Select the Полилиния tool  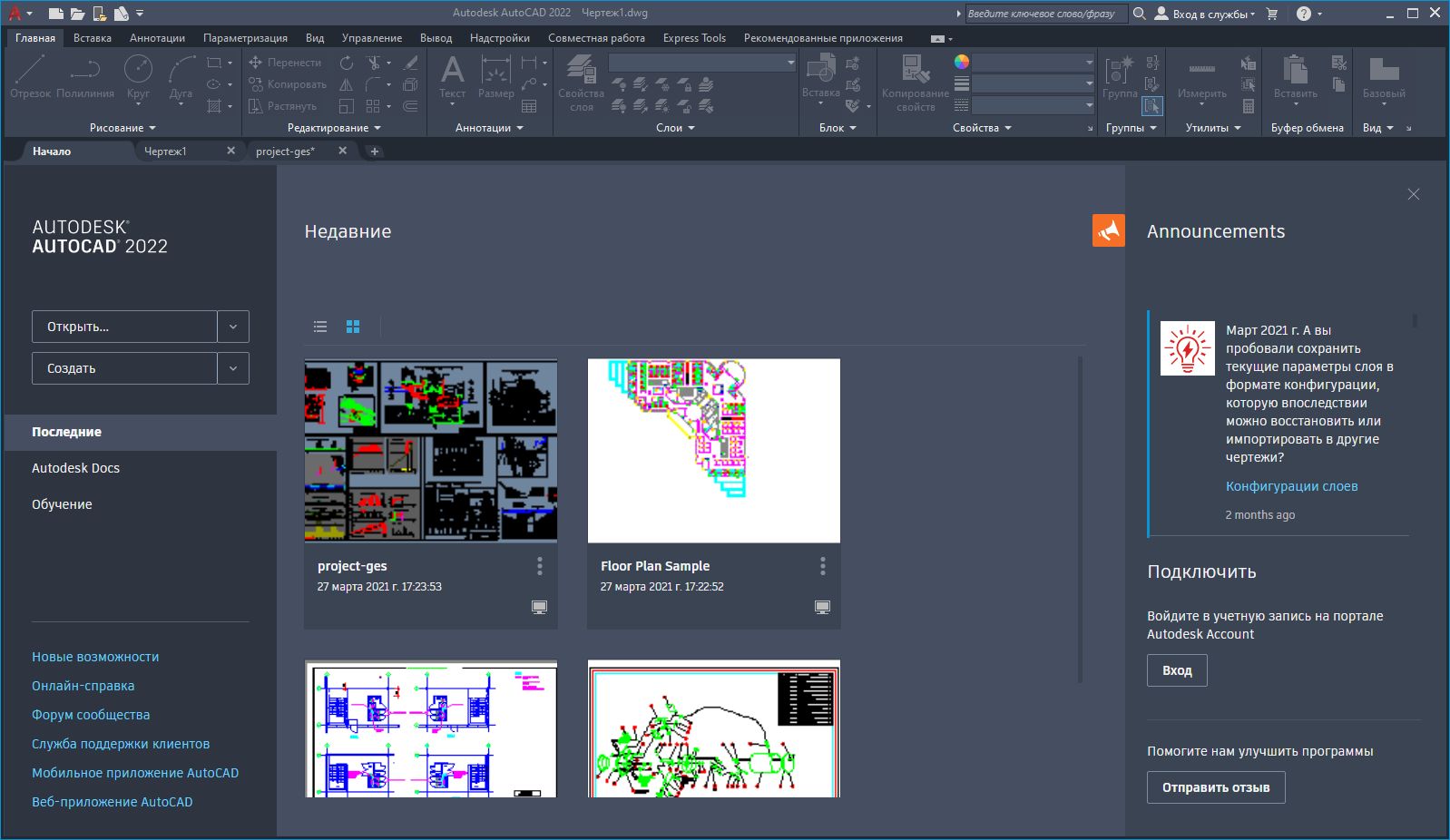click(85, 76)
